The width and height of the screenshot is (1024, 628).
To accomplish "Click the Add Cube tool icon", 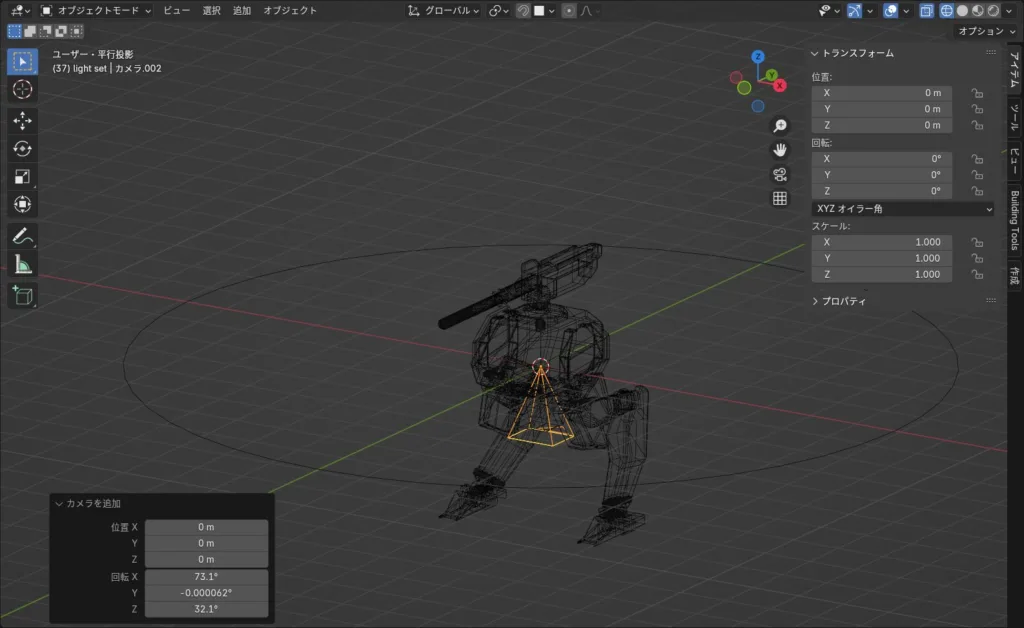I will 22,295.
